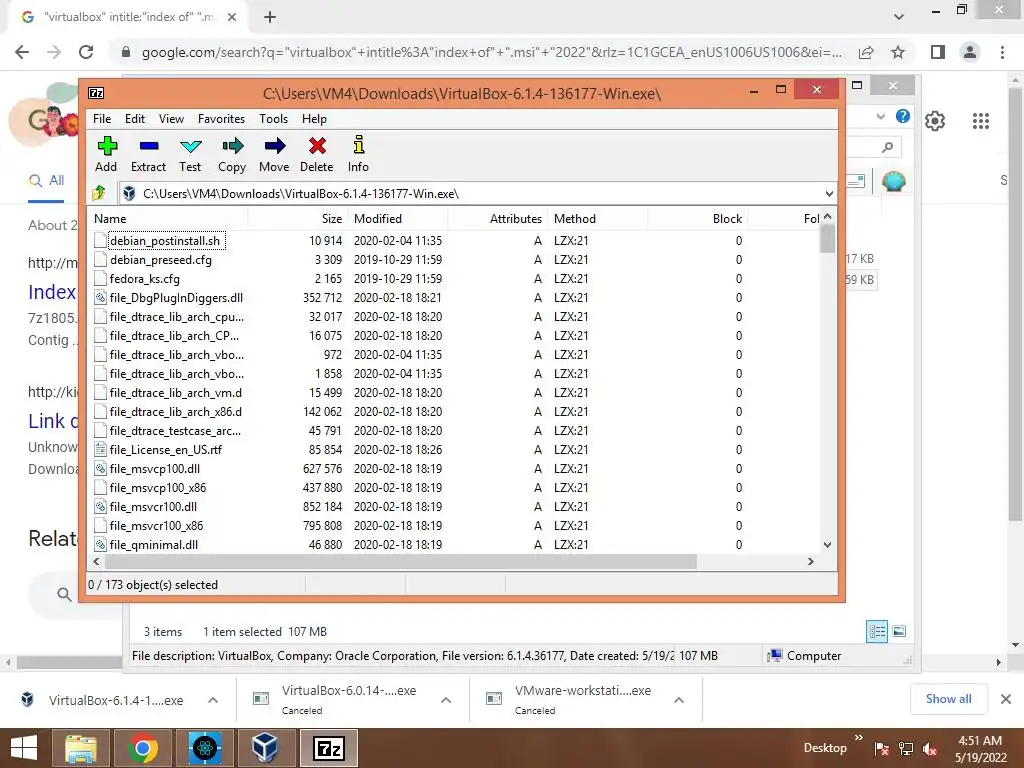Expand VirtualBox-6.0.14 download options chevron

click(x=446, y=700)
